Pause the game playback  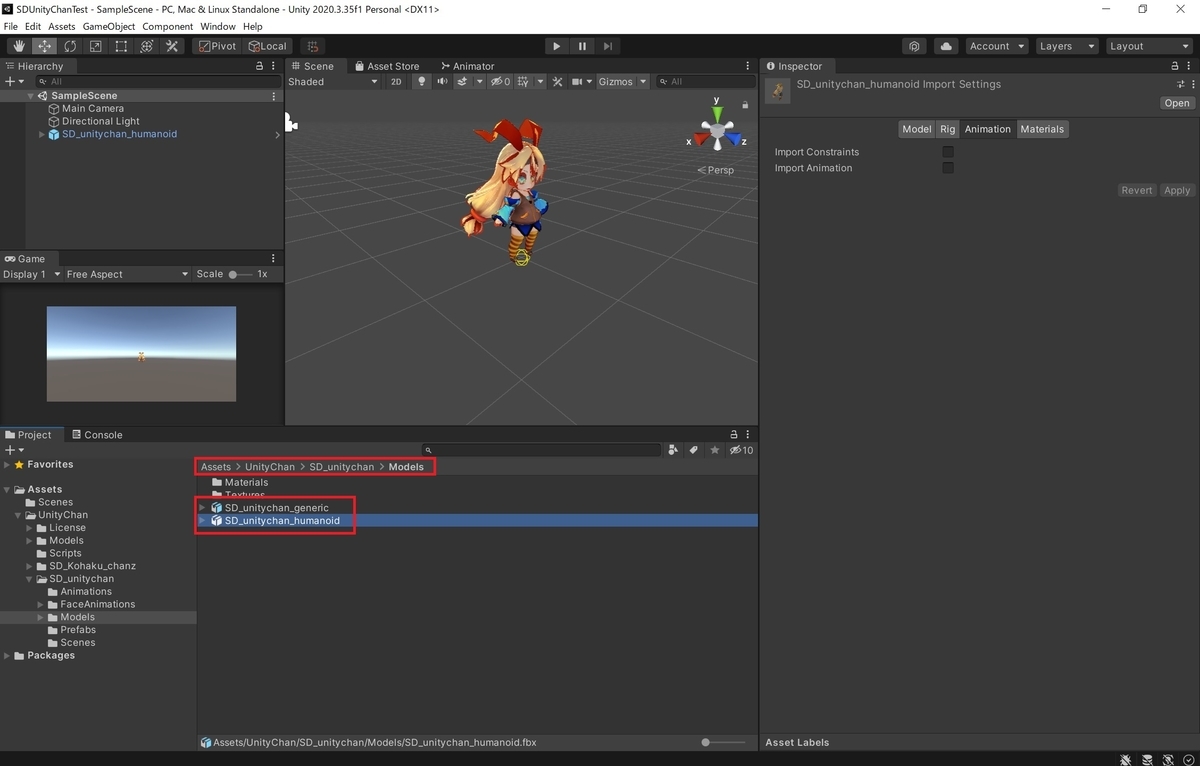tap(582, 46)
